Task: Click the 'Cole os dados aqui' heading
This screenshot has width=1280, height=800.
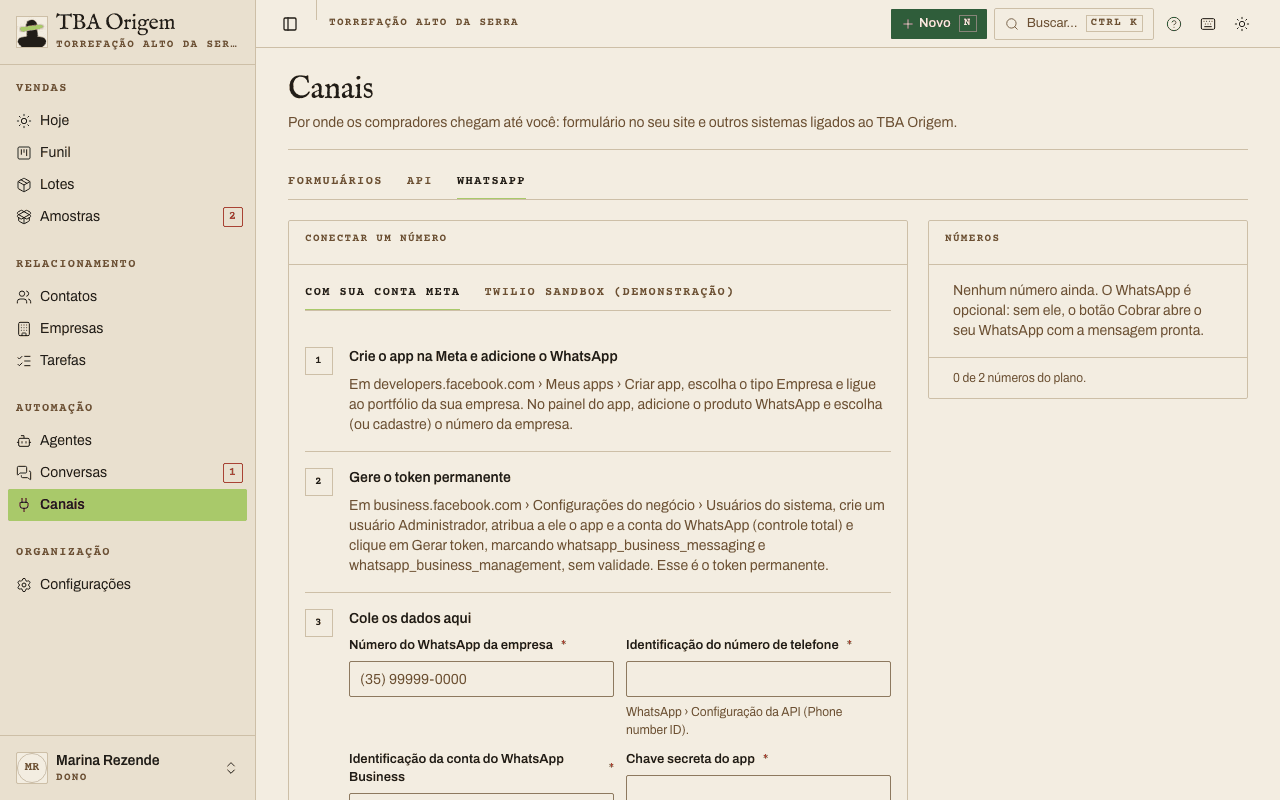Action: tap(410, 618)
